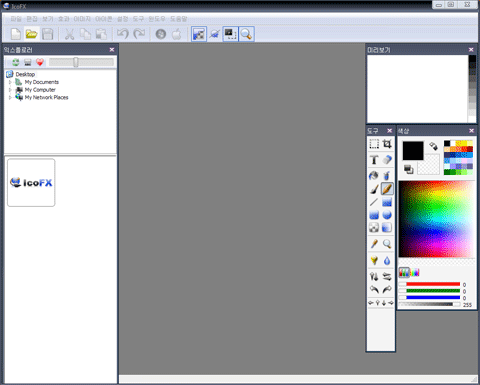480x385 pixels.
Task: Adjust the blue color slider
Action: coord(429,298)
